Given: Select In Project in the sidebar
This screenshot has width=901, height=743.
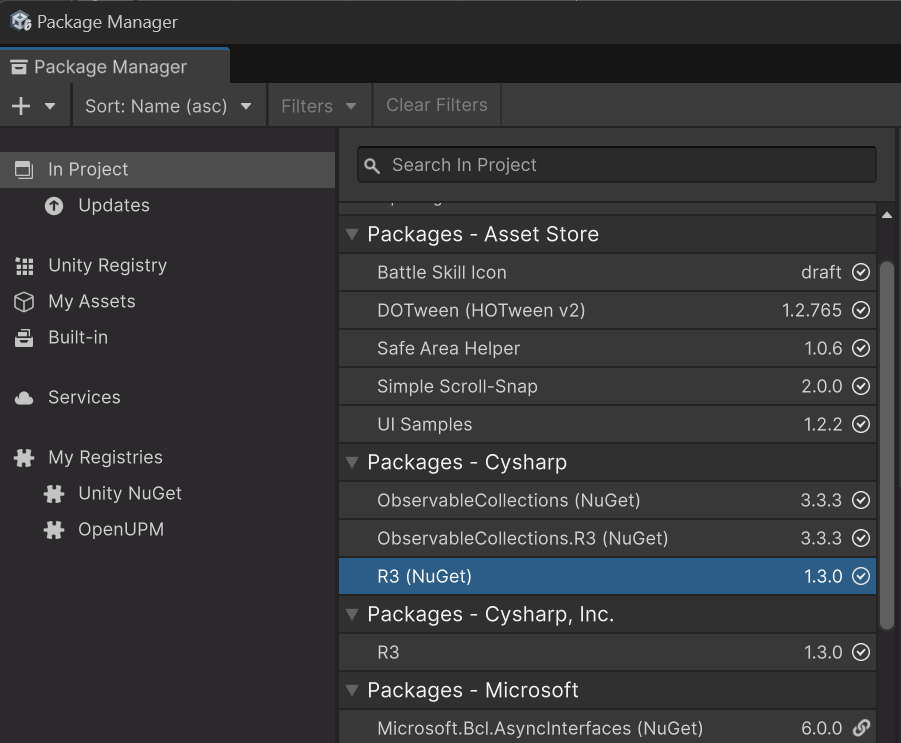Looking at the screenshot, I should click(167, 170).
